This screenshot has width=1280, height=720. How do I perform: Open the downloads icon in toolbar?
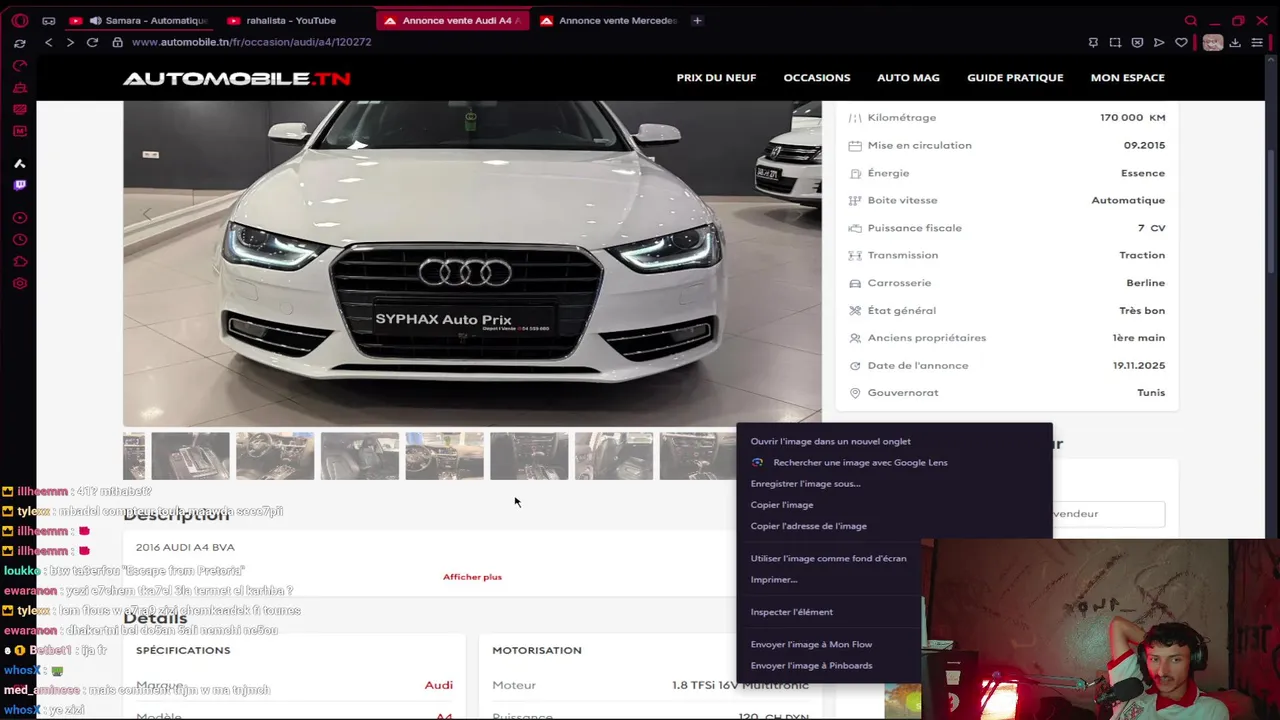[1235, 42]
